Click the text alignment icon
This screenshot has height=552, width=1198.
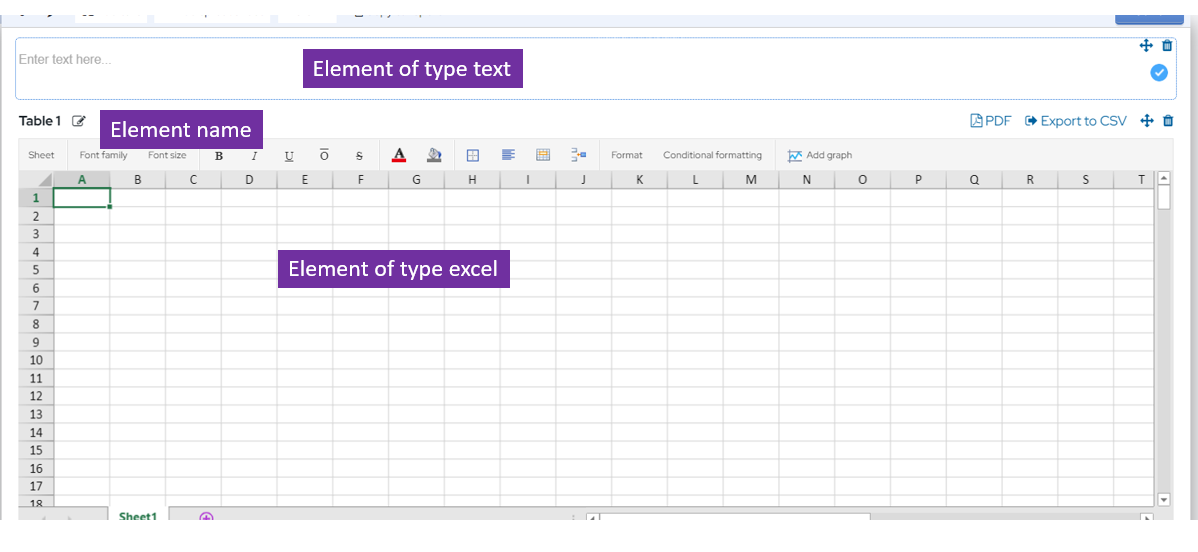tap(508, 155)
